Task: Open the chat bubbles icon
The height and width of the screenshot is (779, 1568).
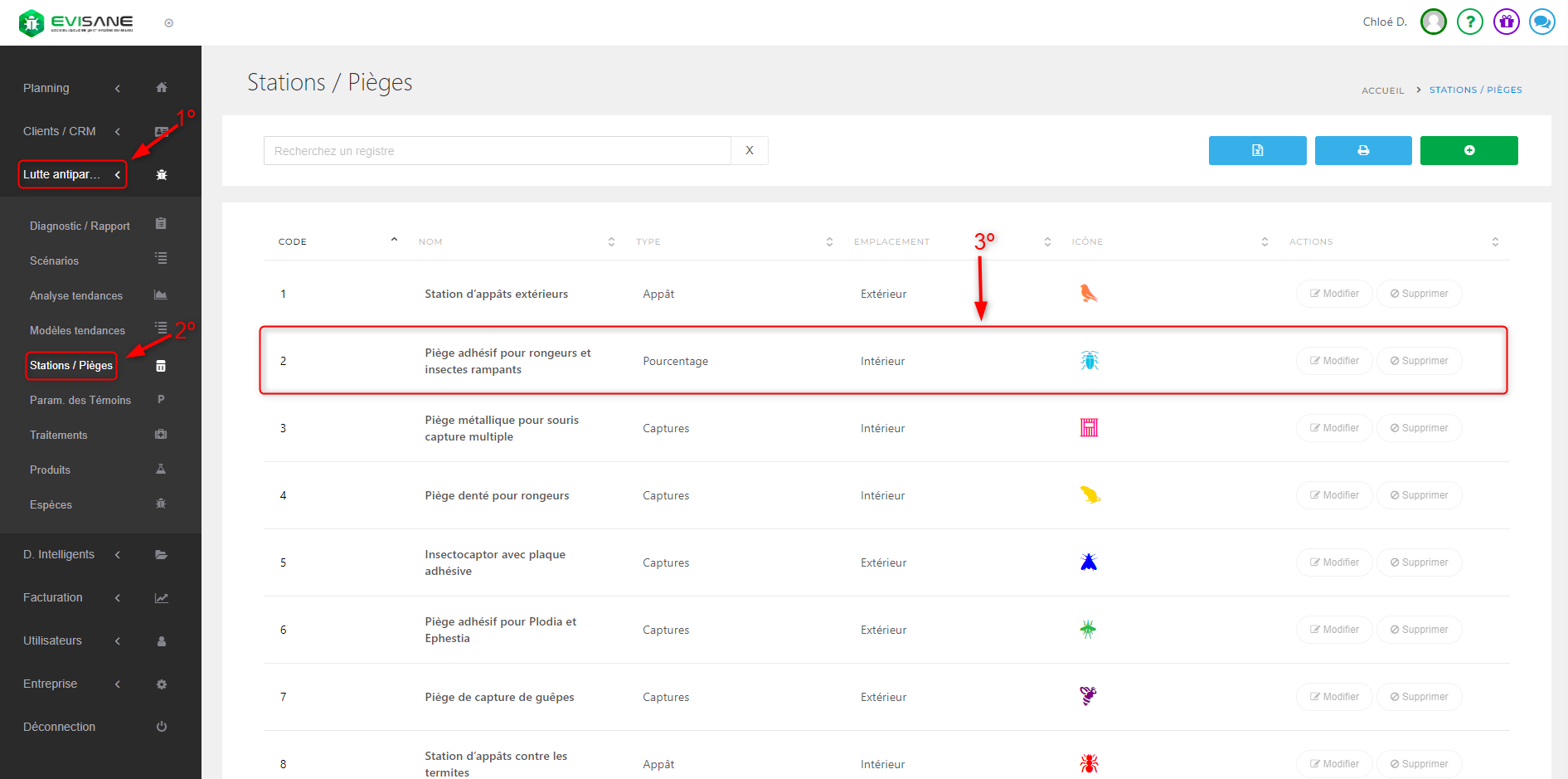Action: tap(1541, 22)
